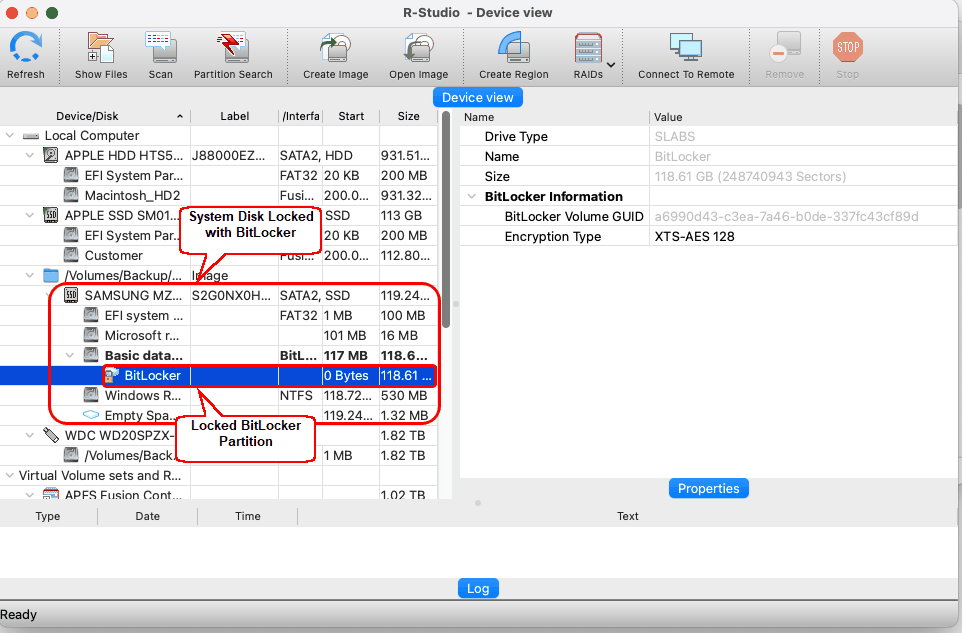
Task: Click the Size property value 118.61 GB
Action: coord(751,177)
